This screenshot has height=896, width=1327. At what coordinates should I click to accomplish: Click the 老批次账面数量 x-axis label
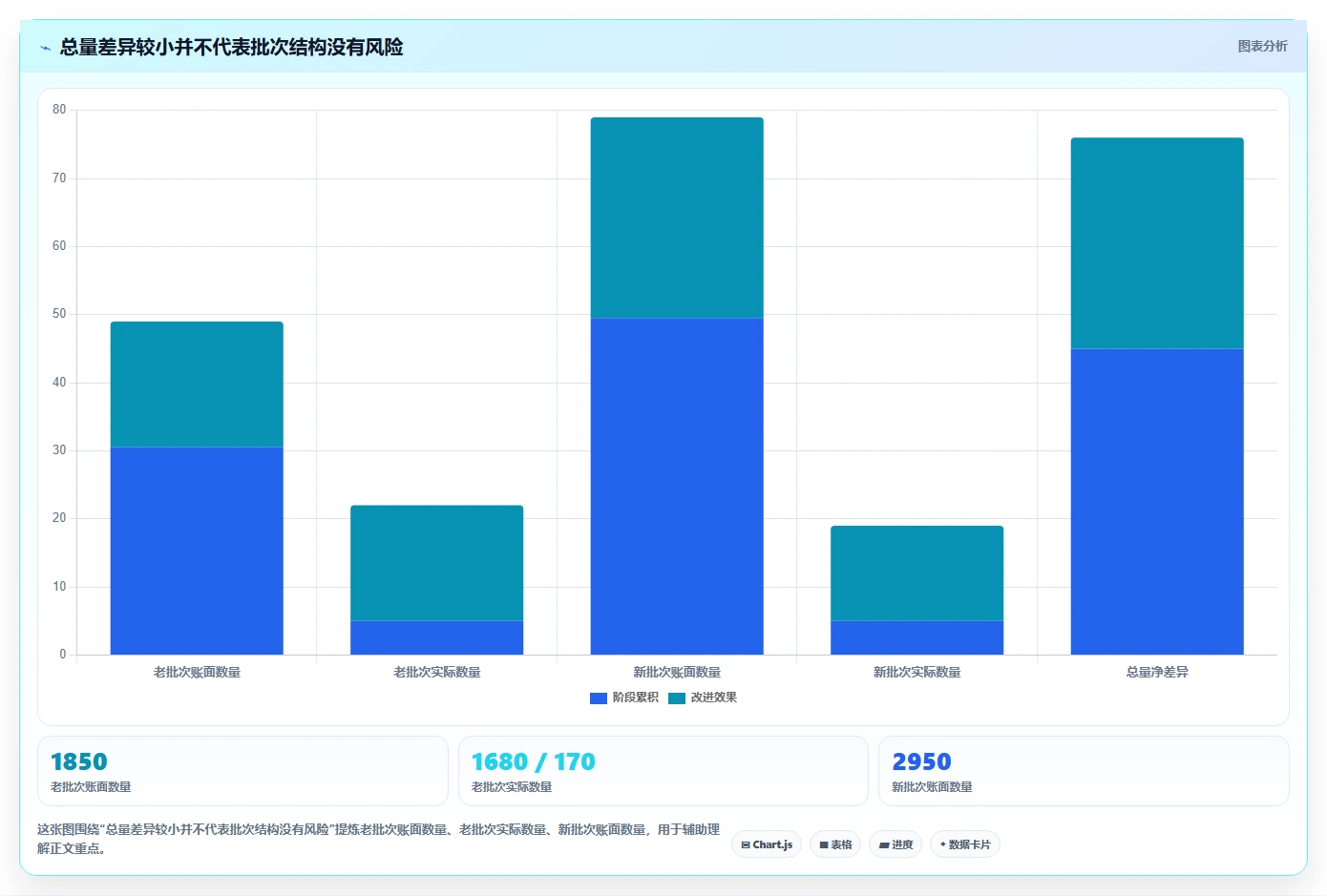click(x=197, y=673)
